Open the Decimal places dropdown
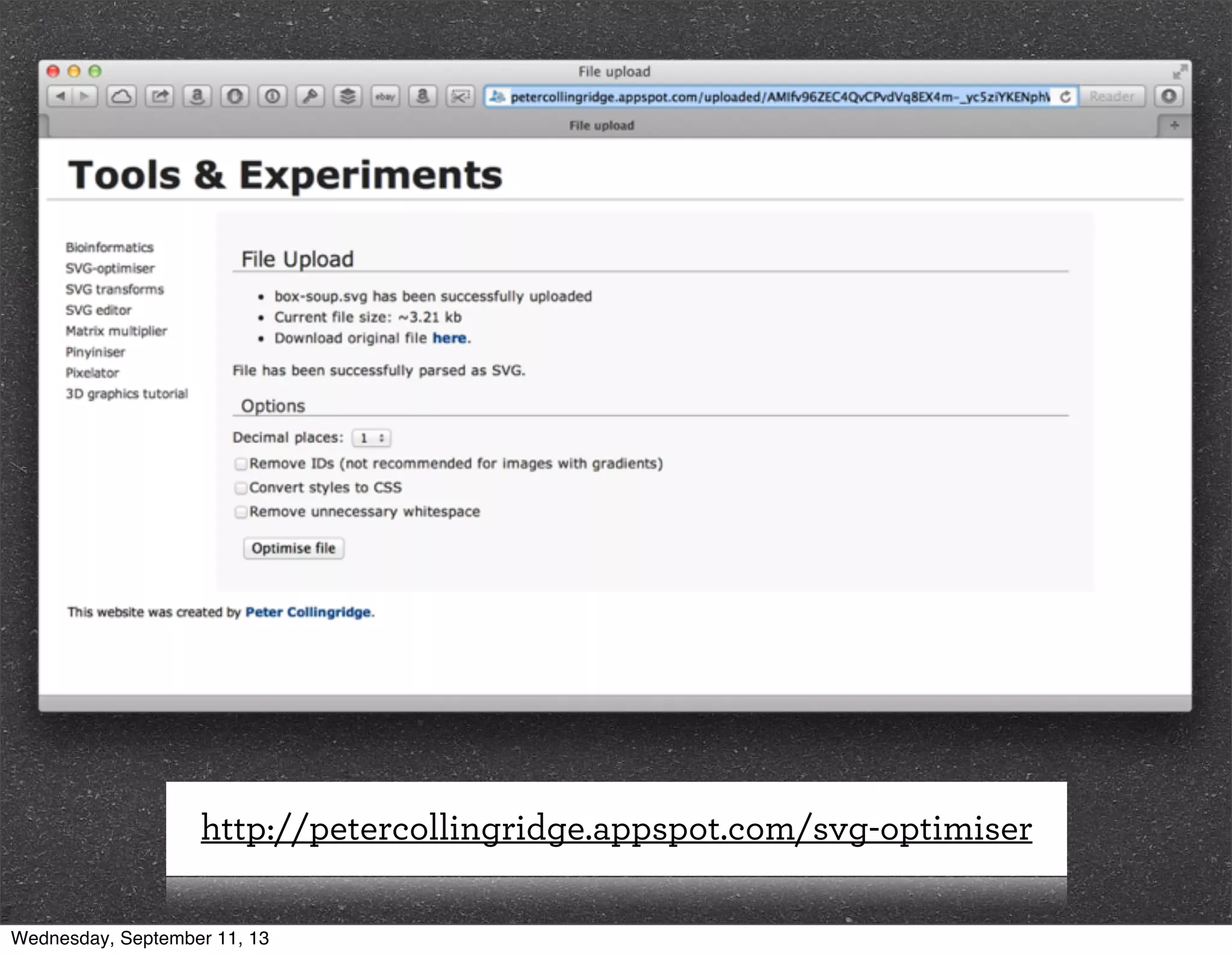This screenshot has width=1232, height=955. 372,438
